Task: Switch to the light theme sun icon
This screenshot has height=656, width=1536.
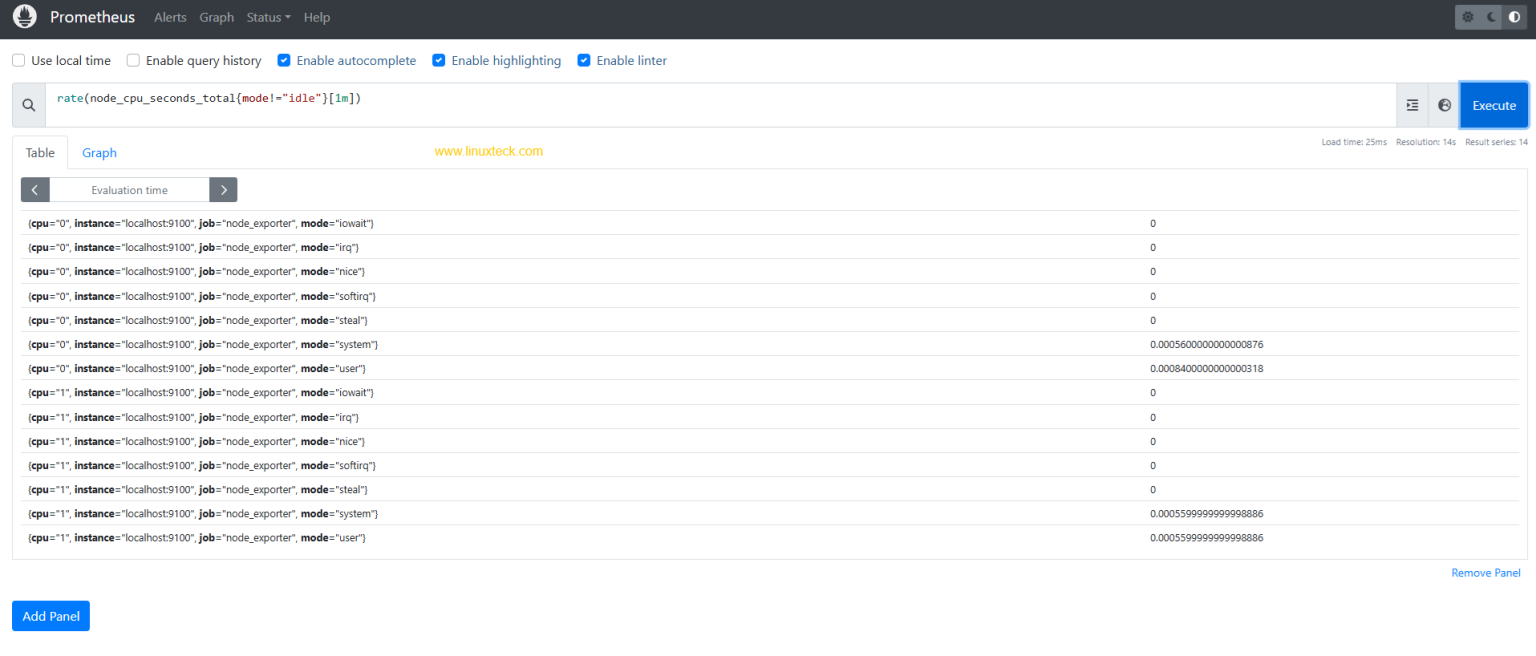Action: click(x=1468, y=17)
